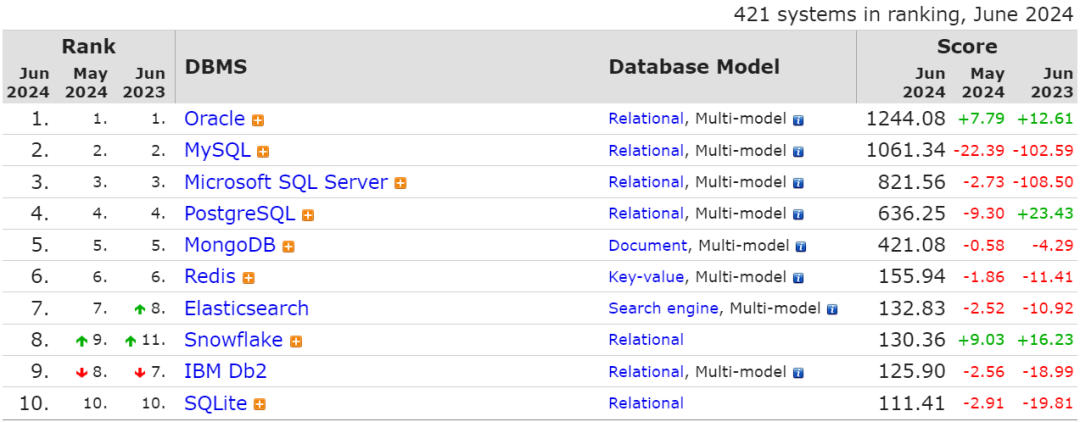This screenshot has height=422, width=1080.
Task: Click the orange plus icon after PostgreSQL
Action: [x=308, y=215]
